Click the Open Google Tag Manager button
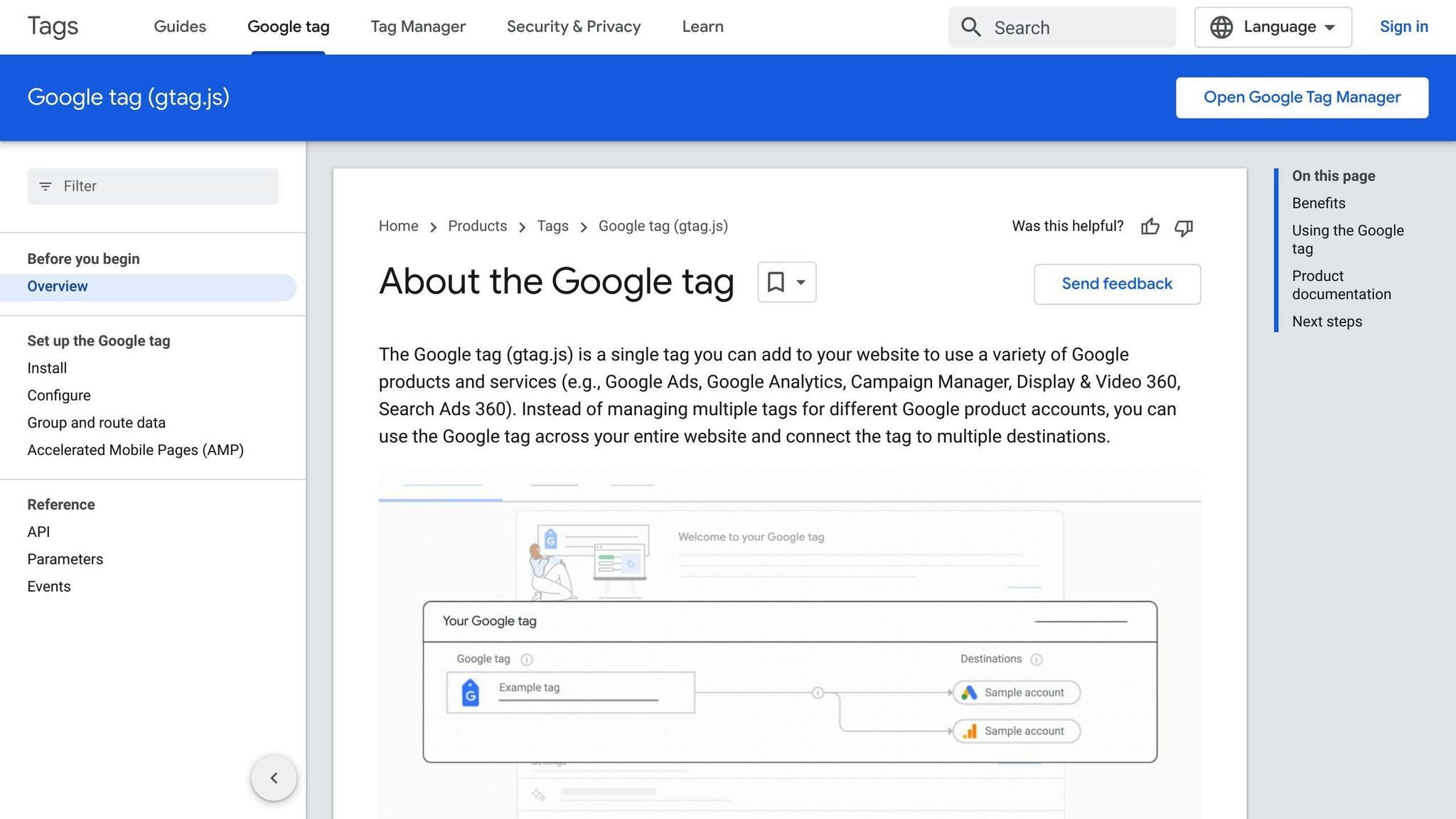 tap(1302, 97)
